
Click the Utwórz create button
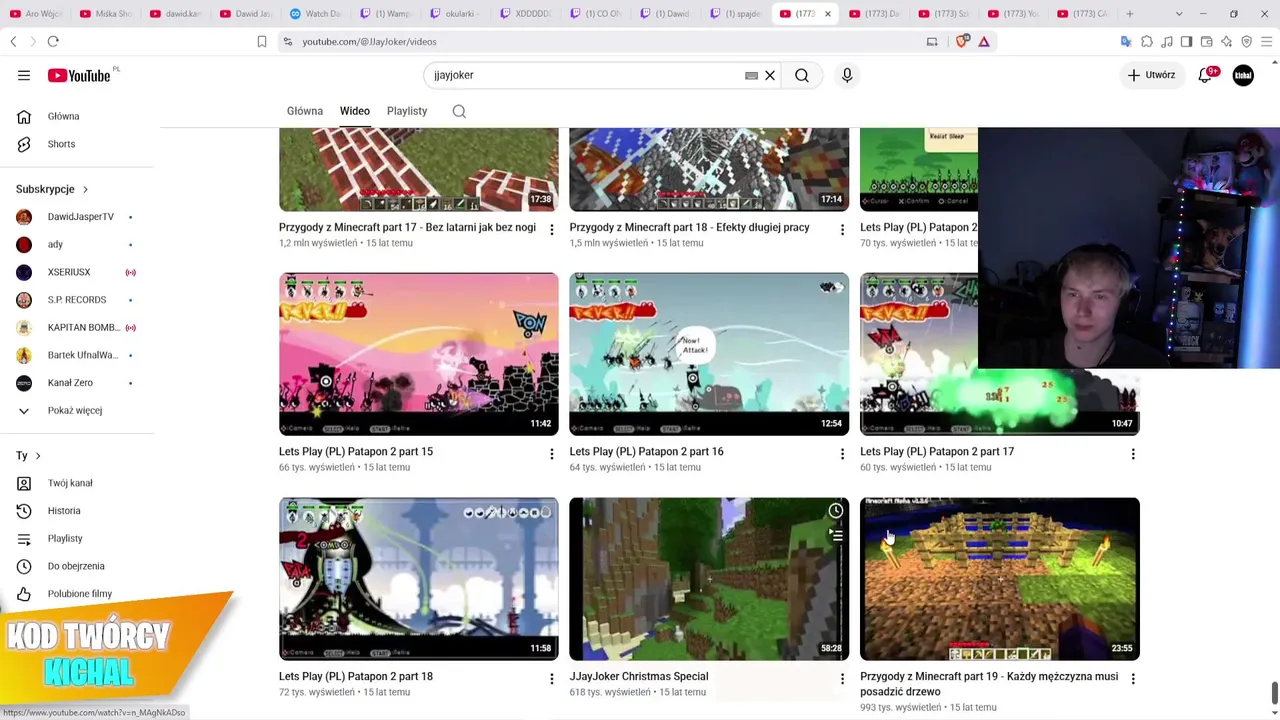pos(1151,75)
